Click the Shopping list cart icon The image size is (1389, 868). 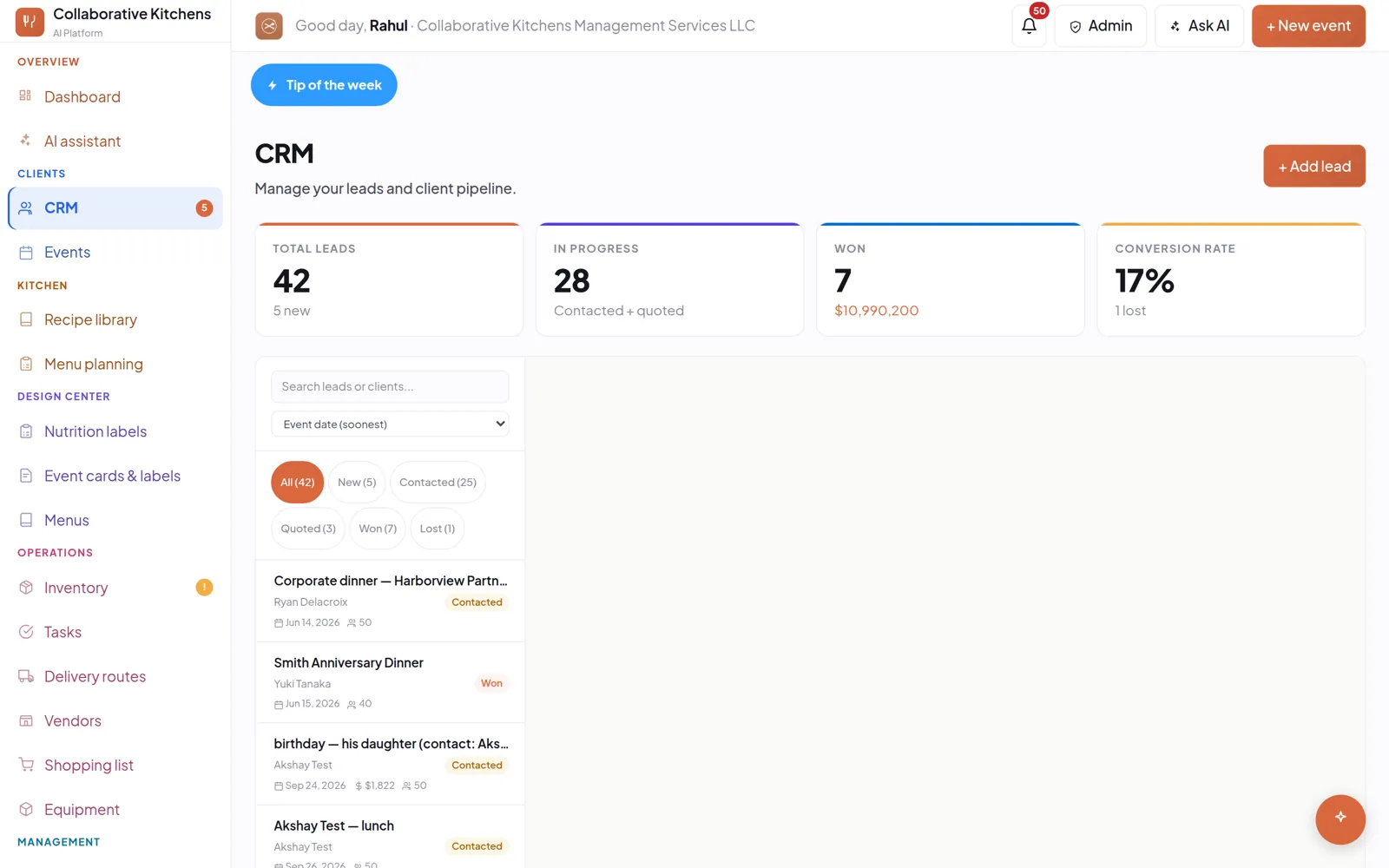coord(26,765)
